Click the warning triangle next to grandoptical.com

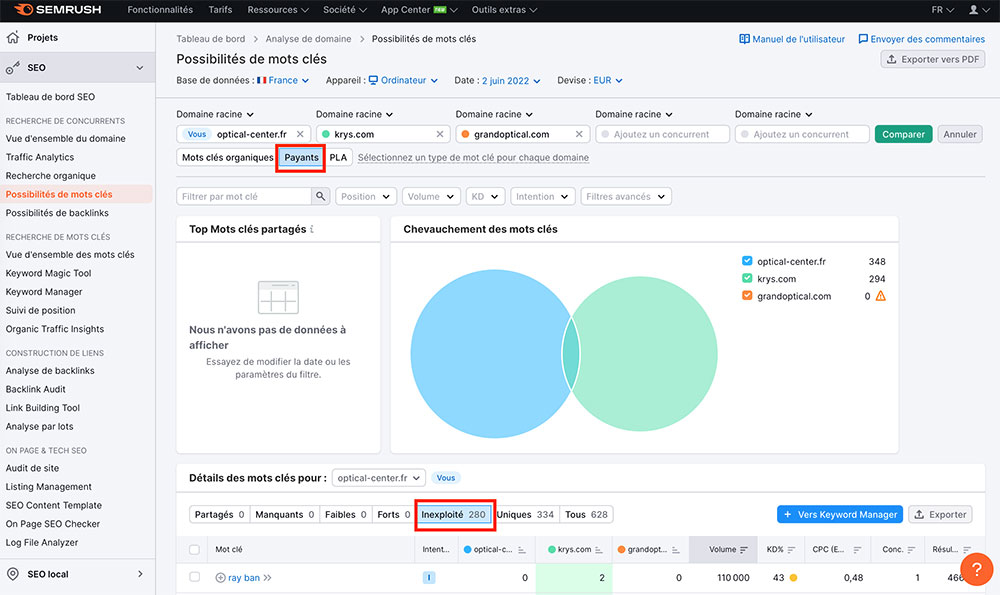coord(881,296)
